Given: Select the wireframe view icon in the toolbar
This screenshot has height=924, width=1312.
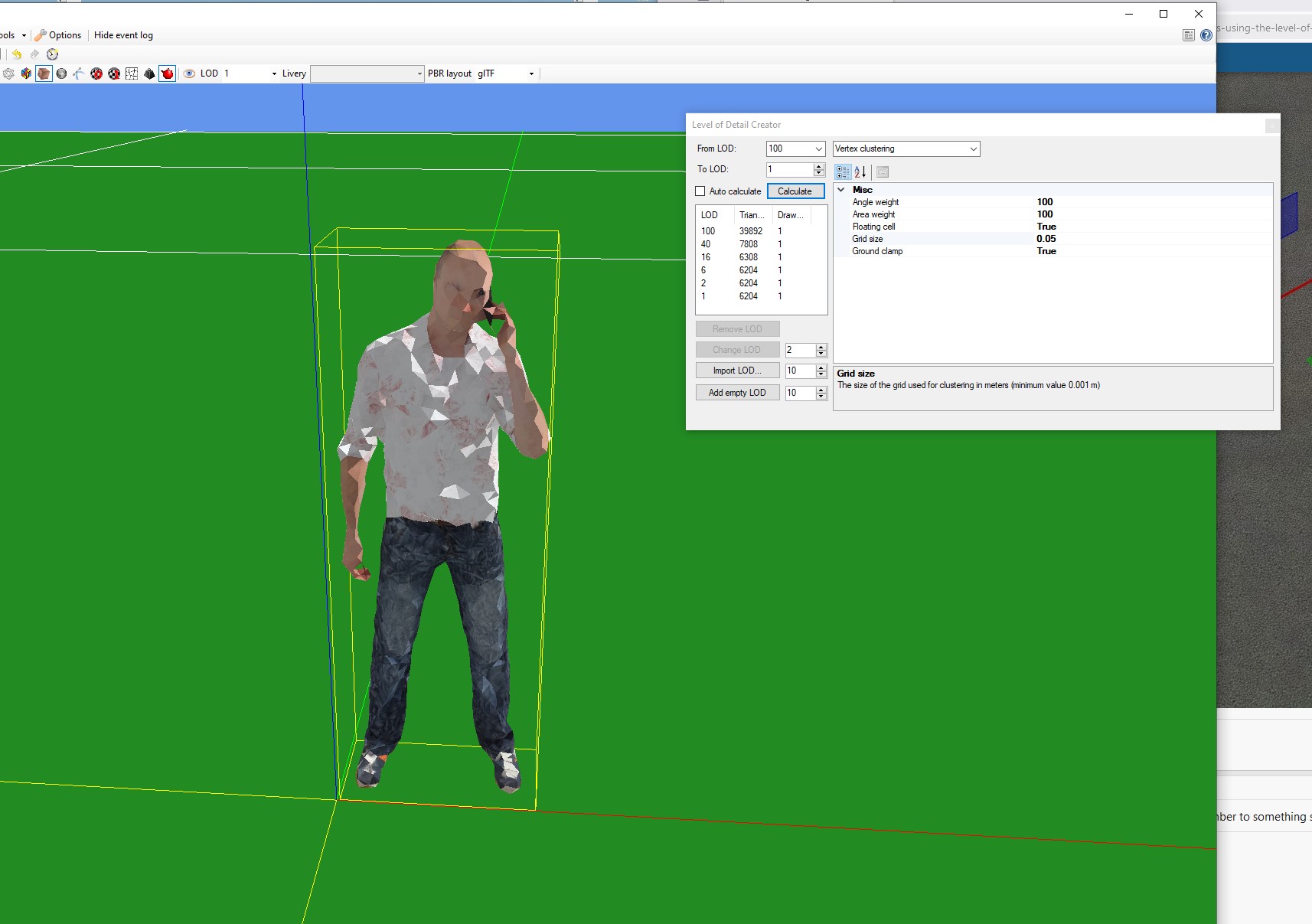Looking at the screenshot, I should (10, 73).
